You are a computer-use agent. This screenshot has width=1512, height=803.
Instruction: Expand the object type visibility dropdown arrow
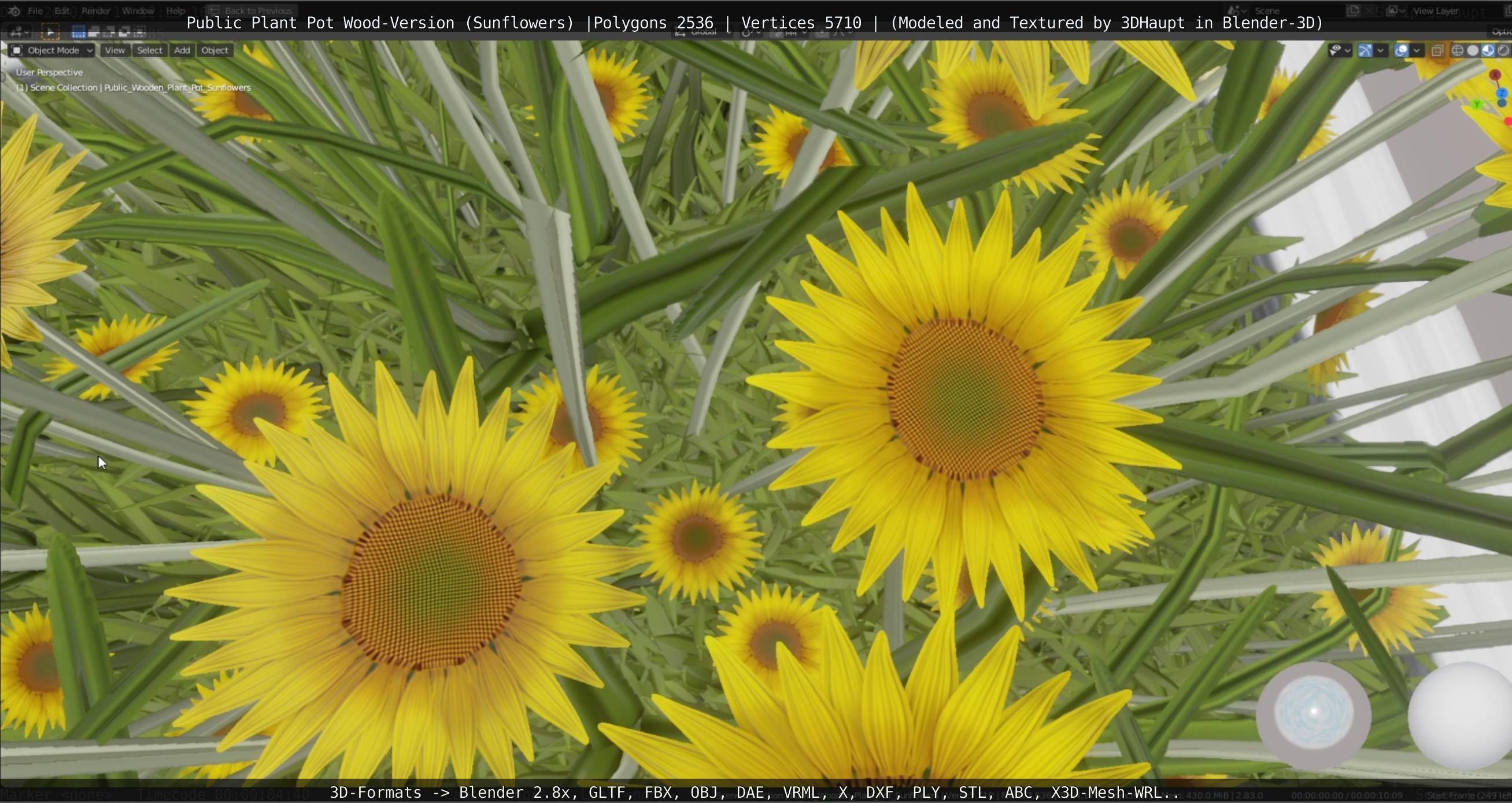coord(1348,50)
